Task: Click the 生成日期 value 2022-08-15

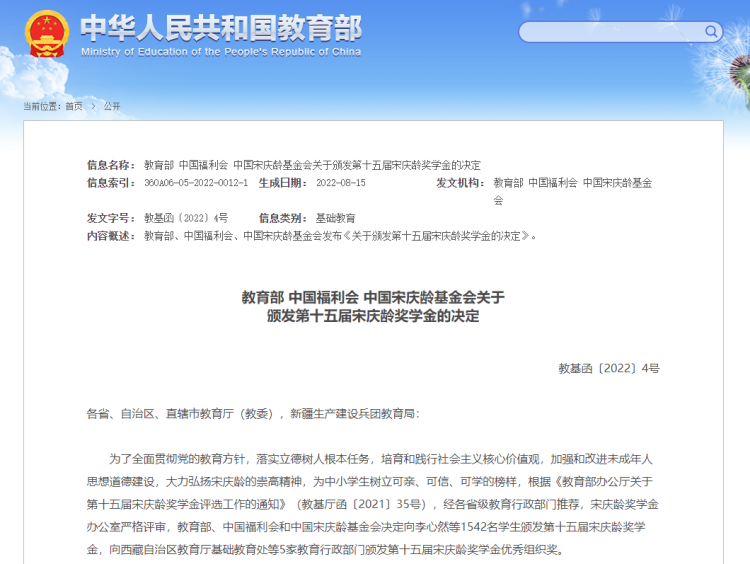Action: 340,183
